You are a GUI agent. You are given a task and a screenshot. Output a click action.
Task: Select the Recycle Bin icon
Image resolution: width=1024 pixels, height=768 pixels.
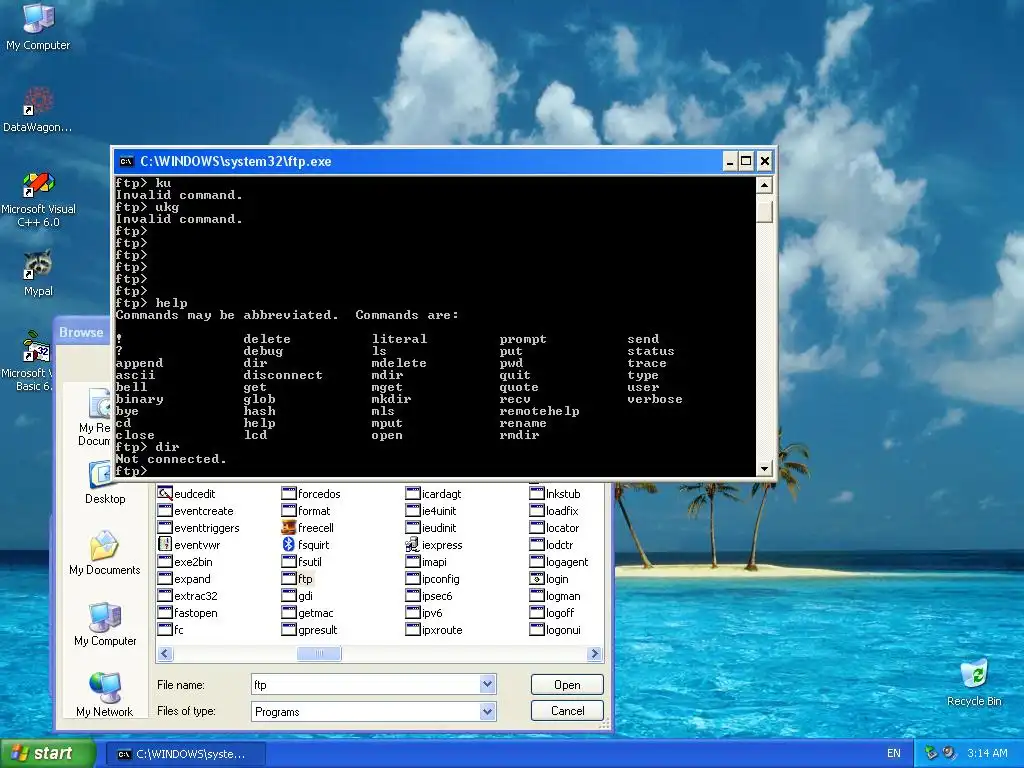point(974,682)
